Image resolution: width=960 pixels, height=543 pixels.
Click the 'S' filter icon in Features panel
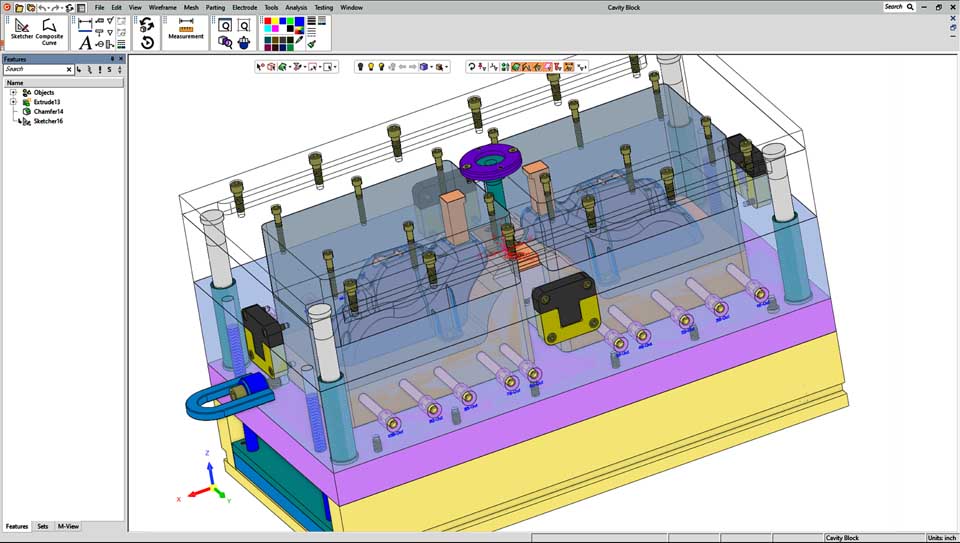(x=110, y=69)
